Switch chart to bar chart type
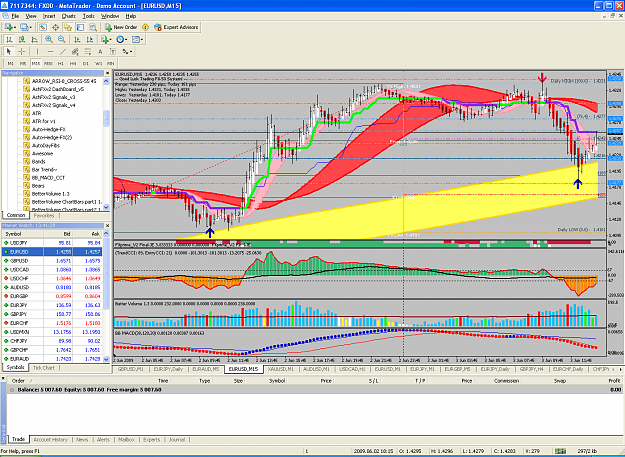This screenshot has width=625, height=457. (x=9, y=39)
